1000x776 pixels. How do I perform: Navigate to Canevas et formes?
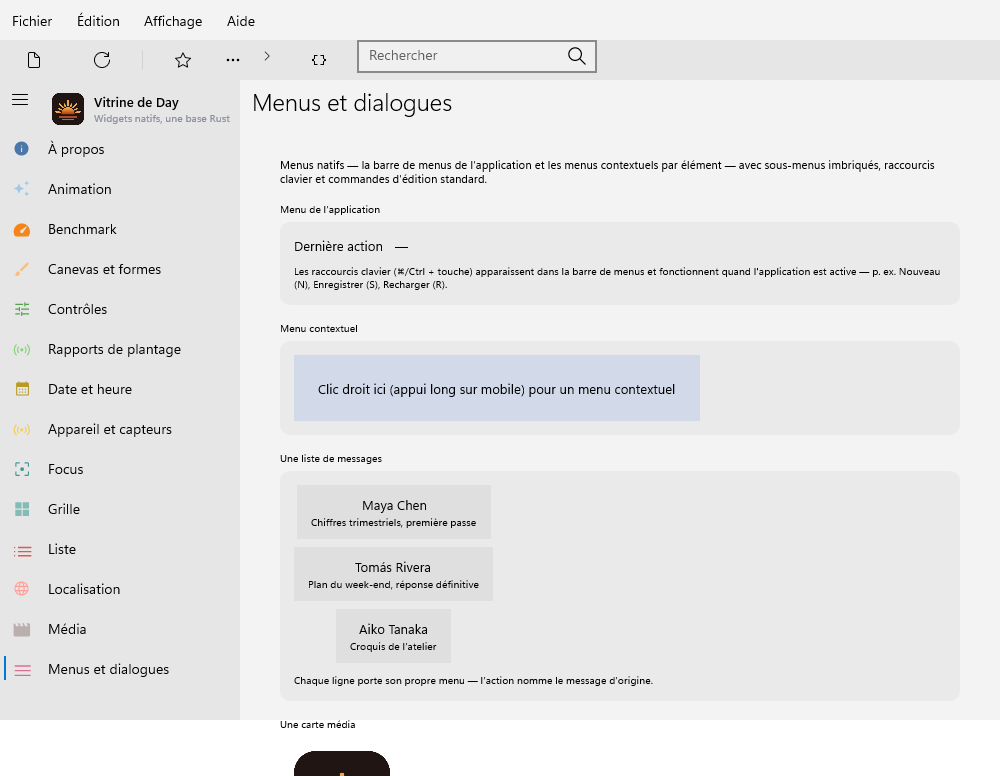(120, 269)
